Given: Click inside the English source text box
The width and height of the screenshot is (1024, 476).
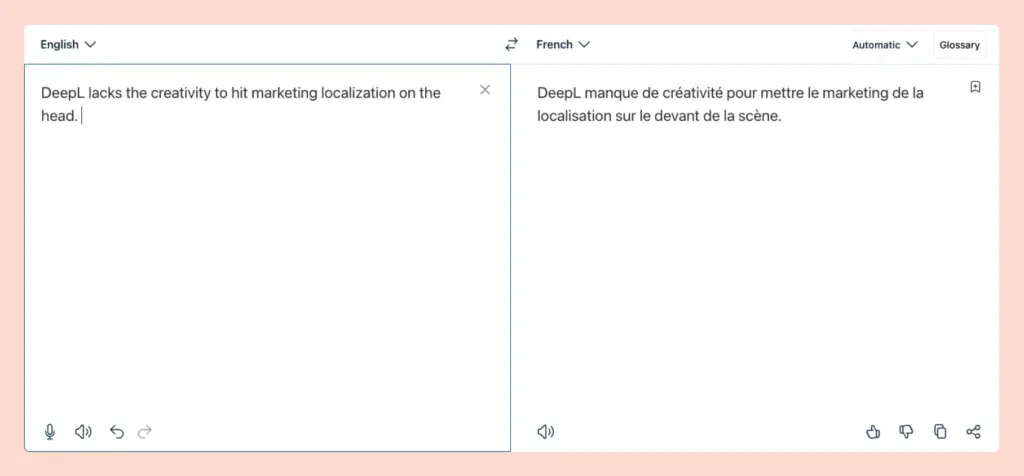Looking at the screenshot, I should coord(260,260).
